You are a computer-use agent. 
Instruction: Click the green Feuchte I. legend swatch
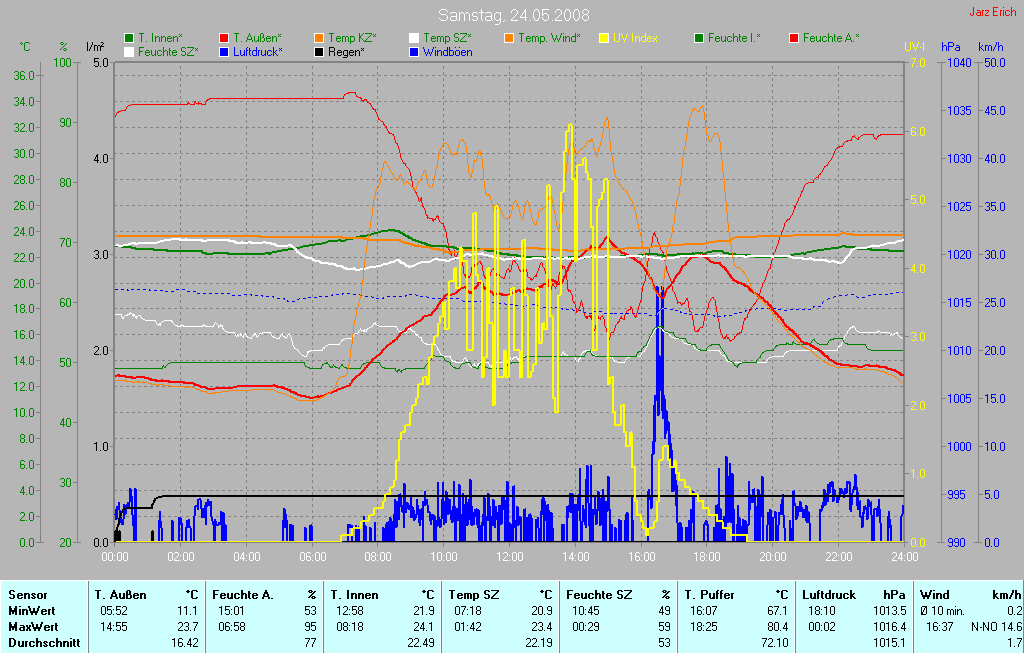coord(699,39)
